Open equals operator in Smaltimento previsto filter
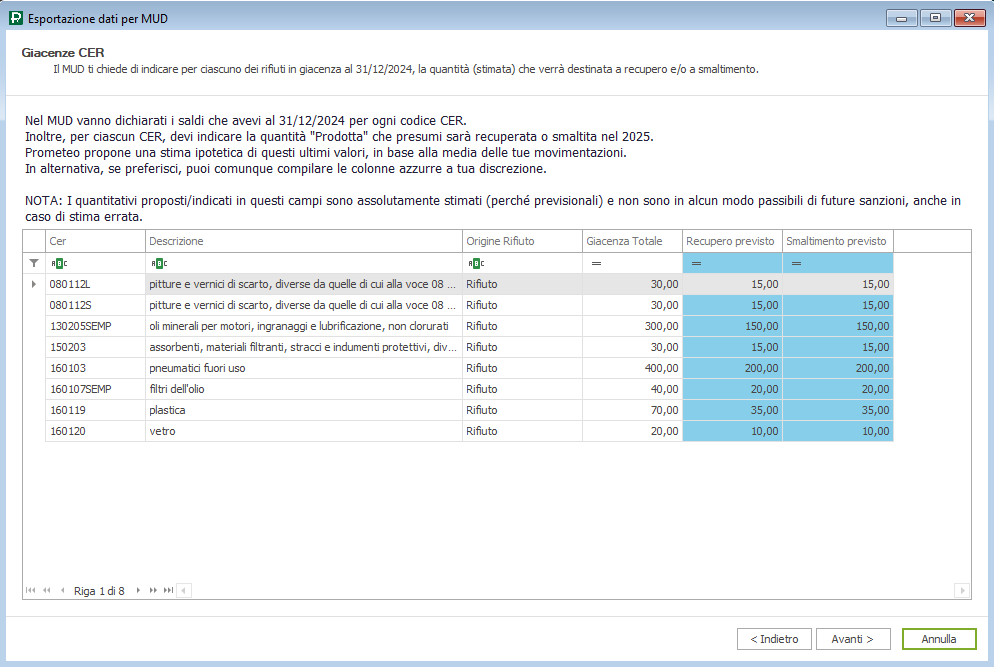The height and width of the screenshot is (667, 994). click(x=796, y=263)
